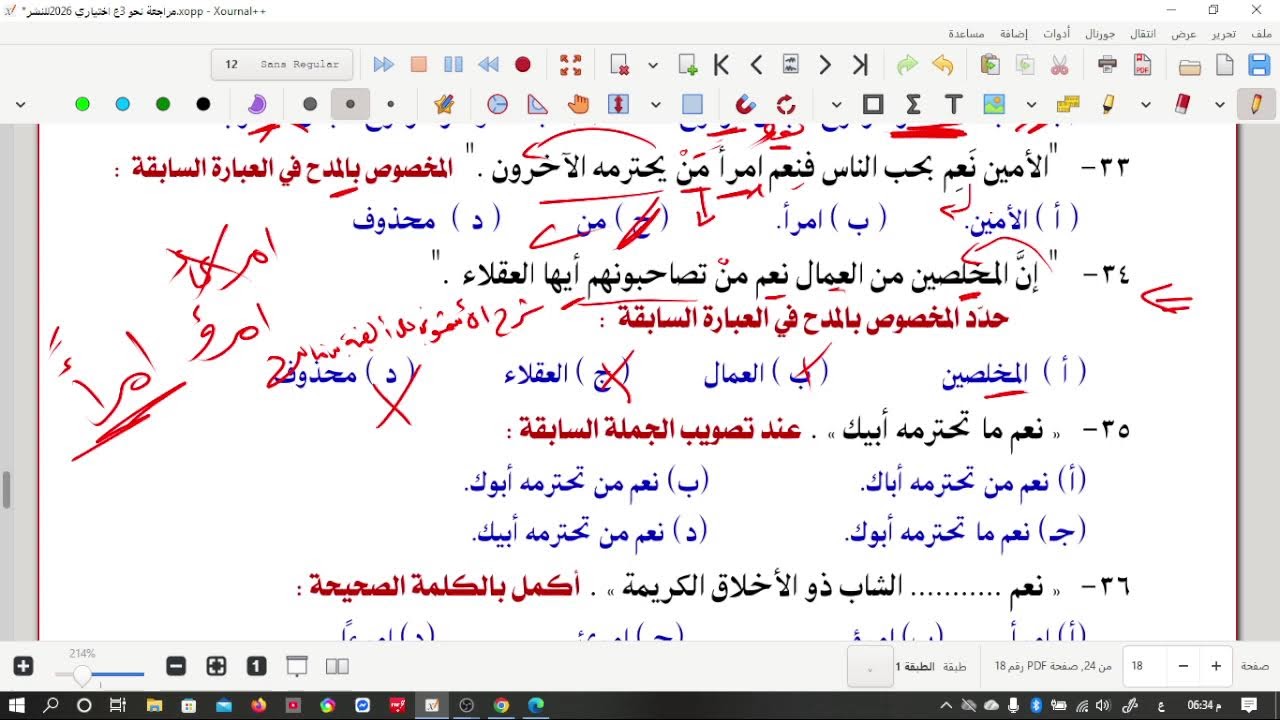Cut selection with the scissors icon

1060,66
